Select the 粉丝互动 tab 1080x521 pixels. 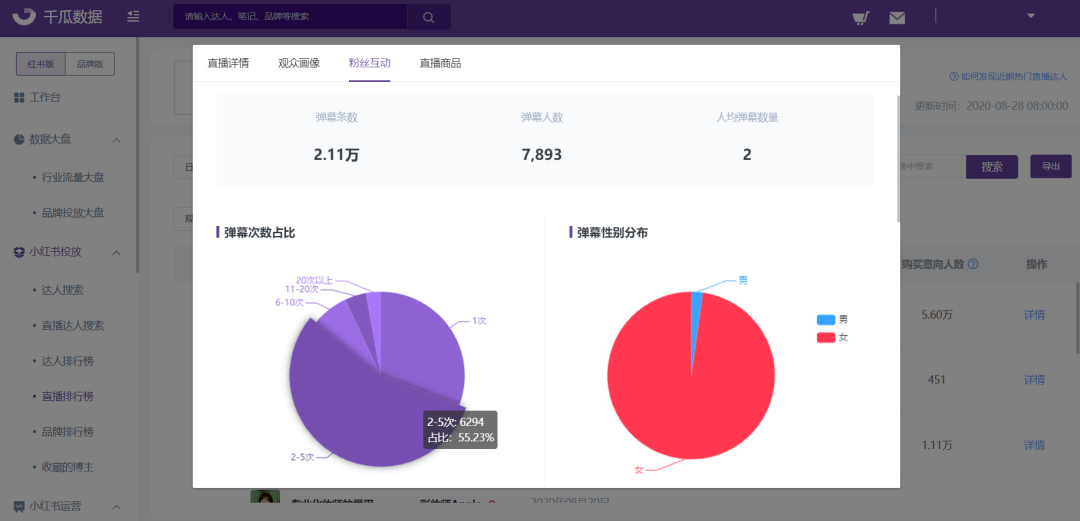point(370,63)
